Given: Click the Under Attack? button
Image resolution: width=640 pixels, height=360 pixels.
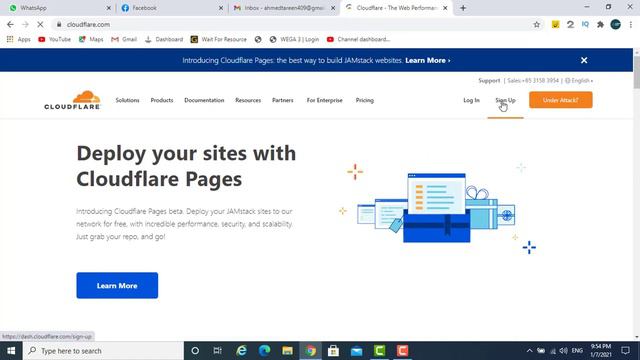Looking at the screenshot, I should click(x=560, y=100).
